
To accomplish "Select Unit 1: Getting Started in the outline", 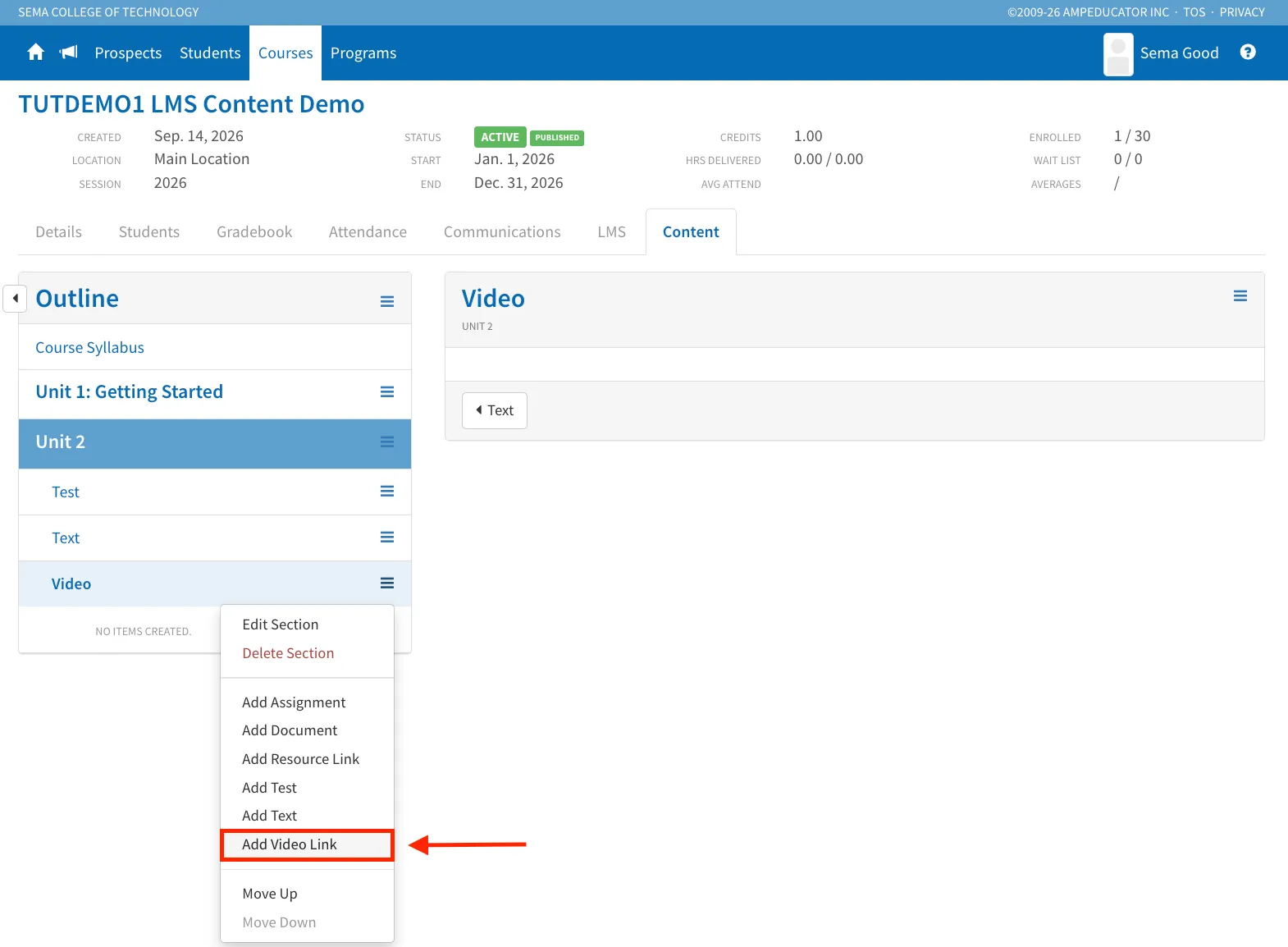I will click(x=129, y=392).
